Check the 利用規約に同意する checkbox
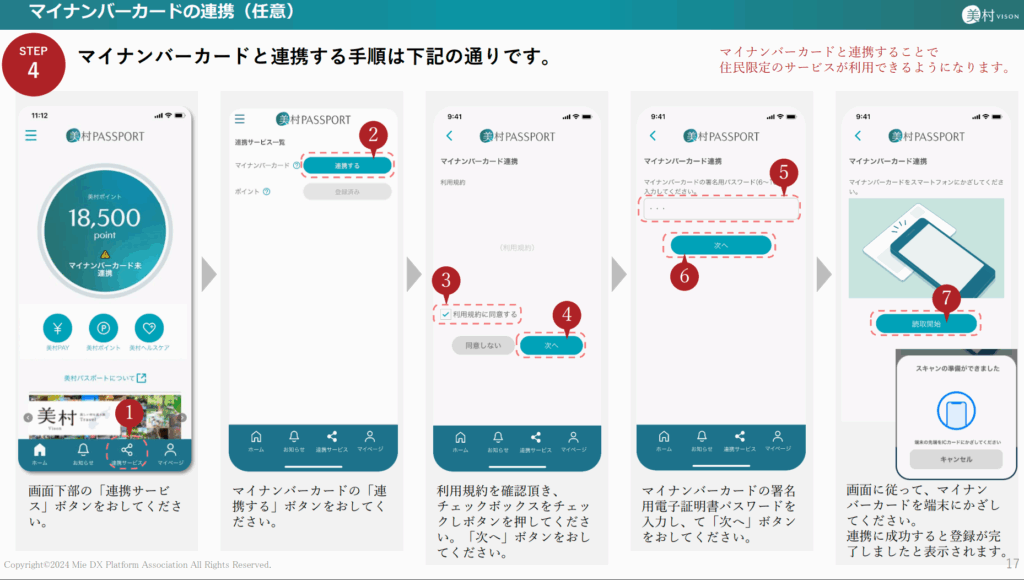This screenshot has height=580, width=1024. (x=446, y=314)
